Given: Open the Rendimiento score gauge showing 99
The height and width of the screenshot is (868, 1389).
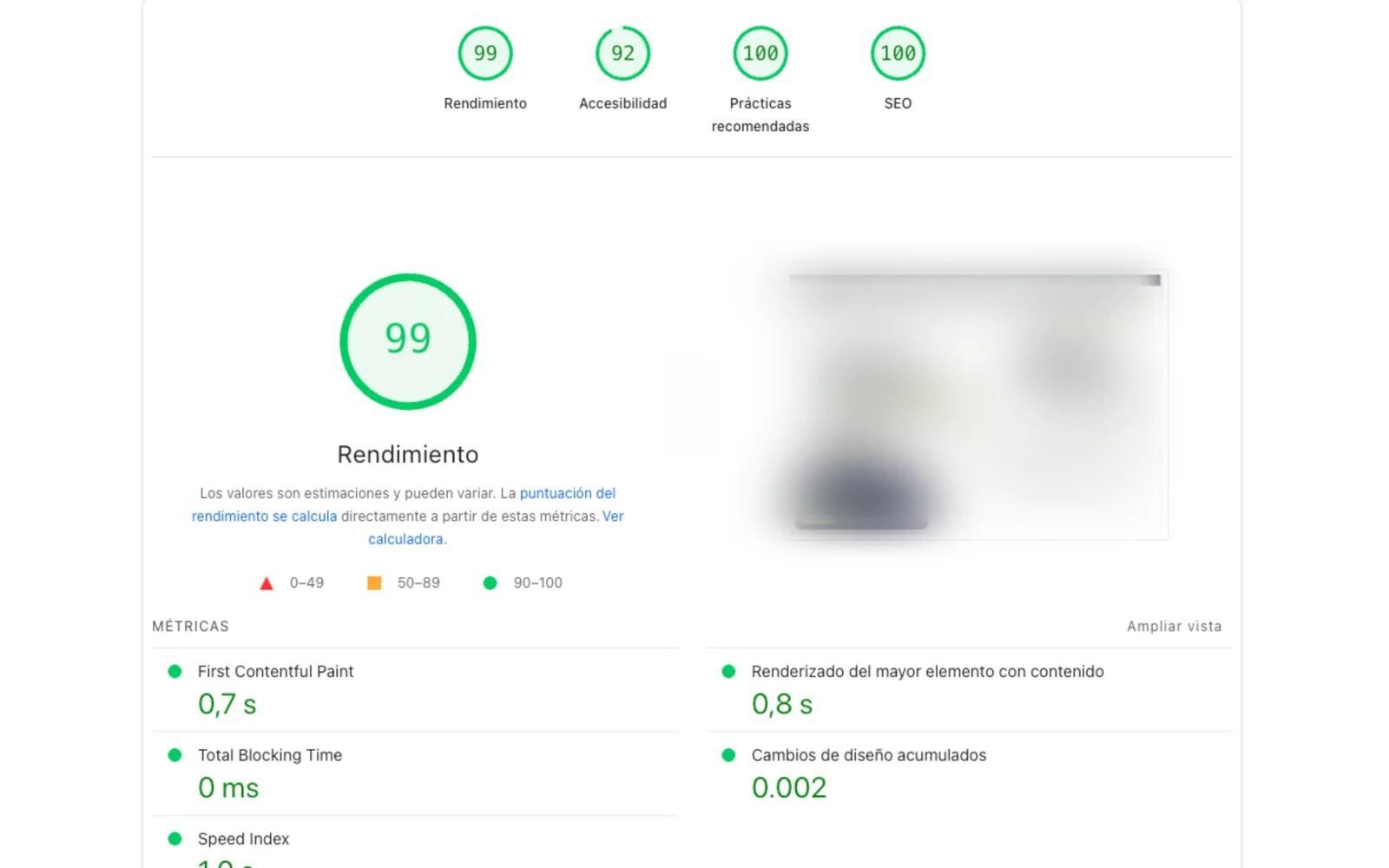Looking at the screenshot, I should (x=485, y=54).
